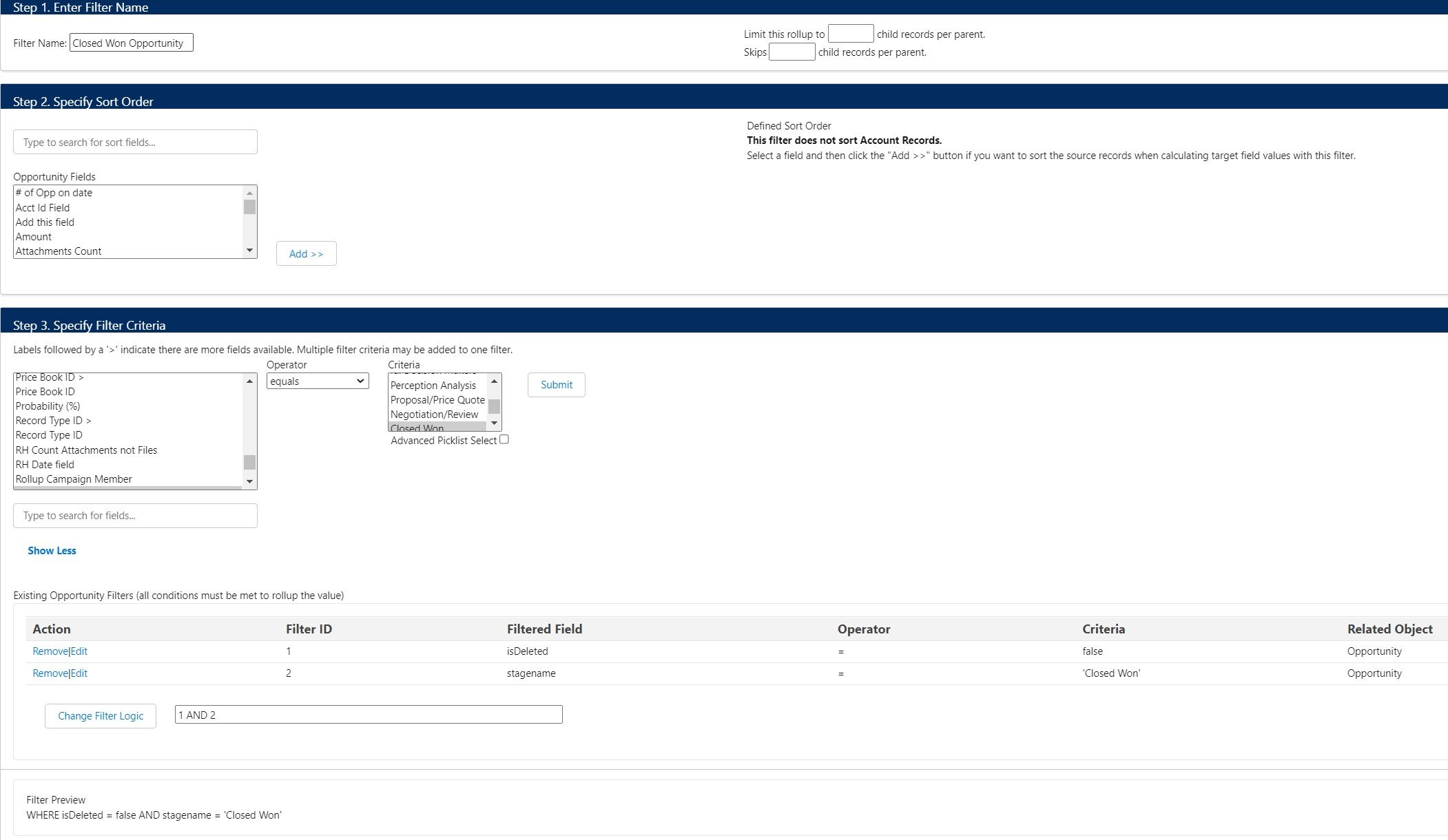Enable Advanced Picklist Select checkbox

(x=504, y=439)
